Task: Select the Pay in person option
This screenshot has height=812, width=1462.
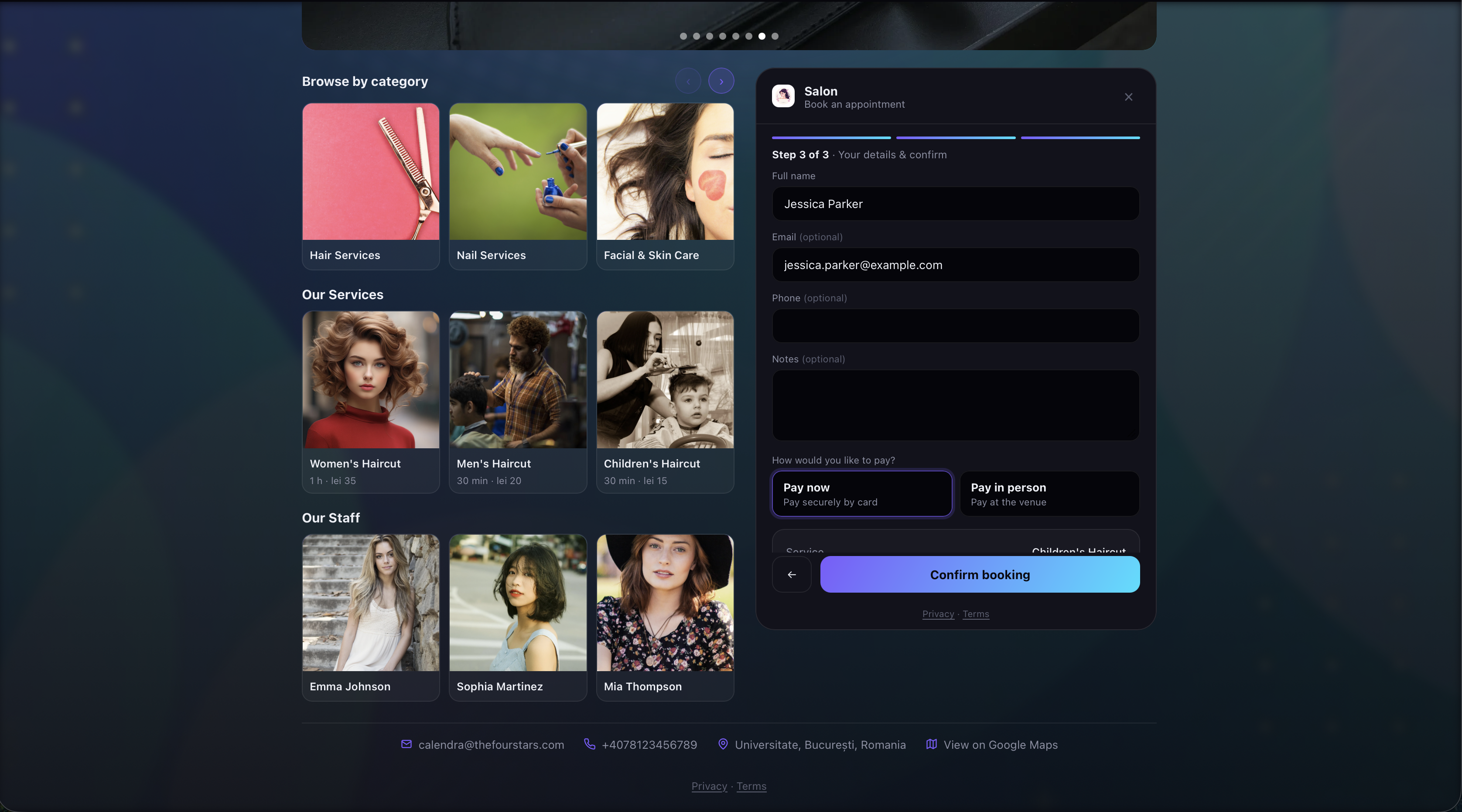Action: pyautogui.click(x=1049, y=494)
